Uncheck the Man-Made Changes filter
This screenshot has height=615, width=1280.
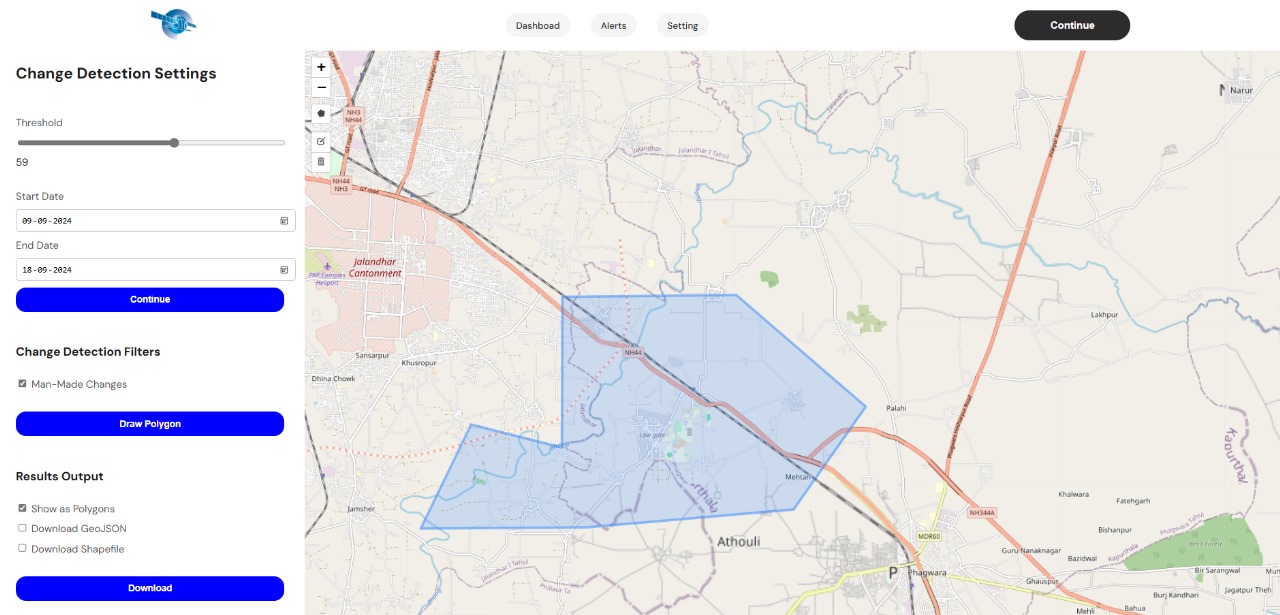point(23,384)
